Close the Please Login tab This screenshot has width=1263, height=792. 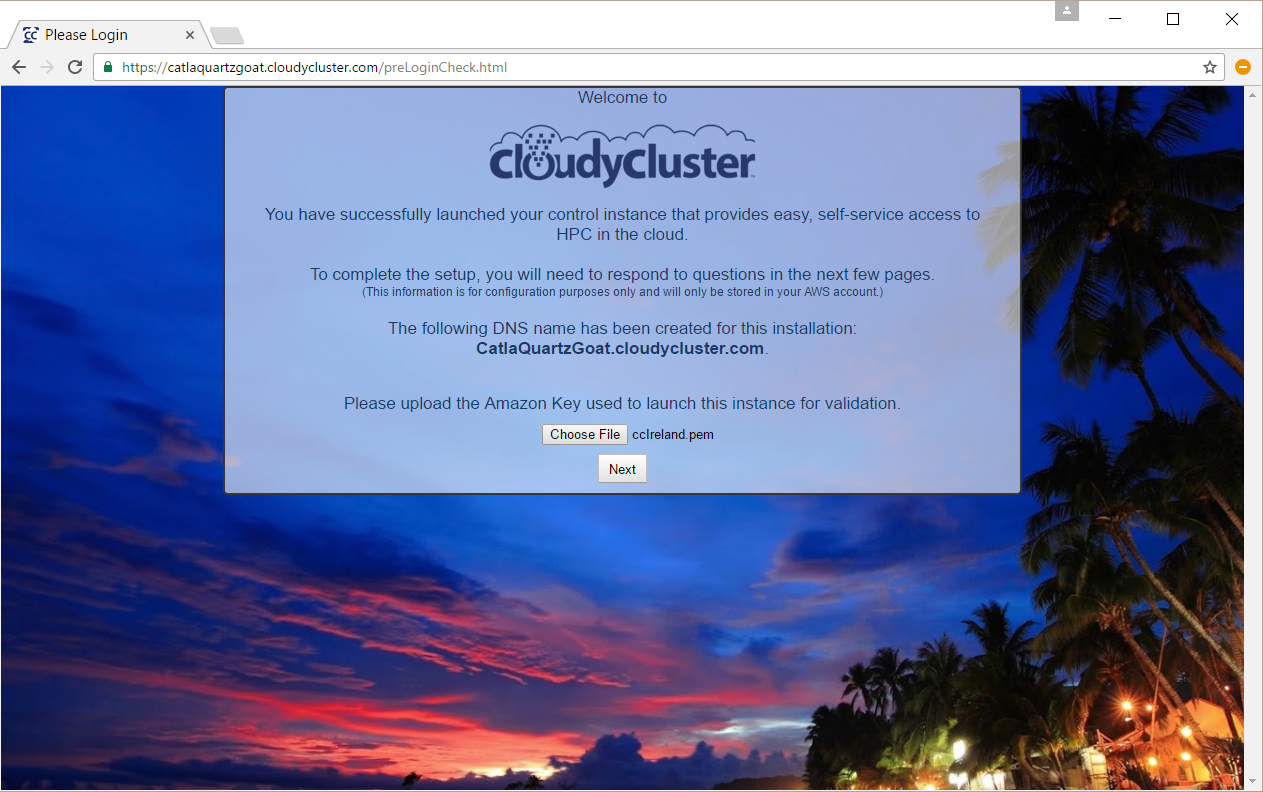(189, 34)
